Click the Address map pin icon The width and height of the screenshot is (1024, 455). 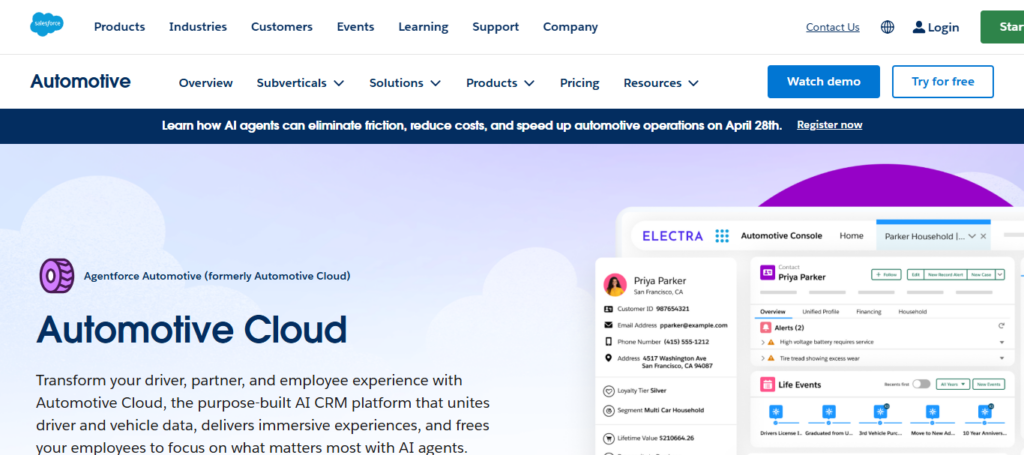(609, 358)
